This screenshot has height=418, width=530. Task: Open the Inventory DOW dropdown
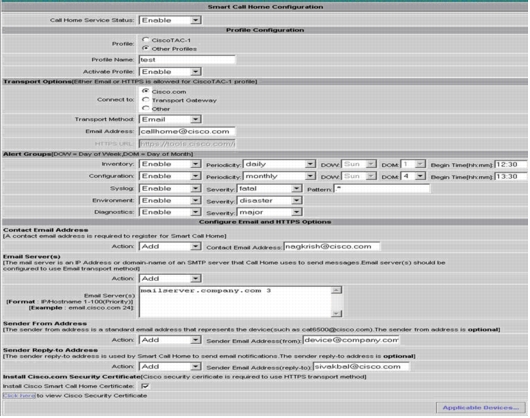tap(358, 164)
